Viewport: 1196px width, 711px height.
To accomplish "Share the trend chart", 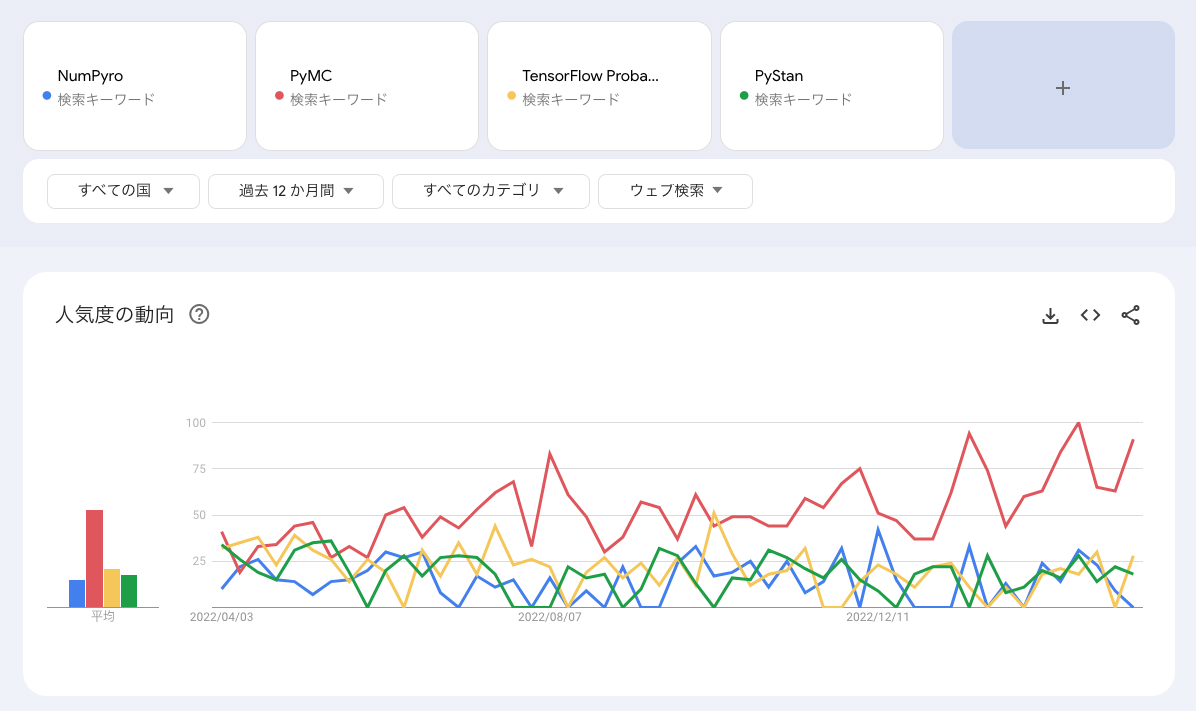I will (1130, 315).
